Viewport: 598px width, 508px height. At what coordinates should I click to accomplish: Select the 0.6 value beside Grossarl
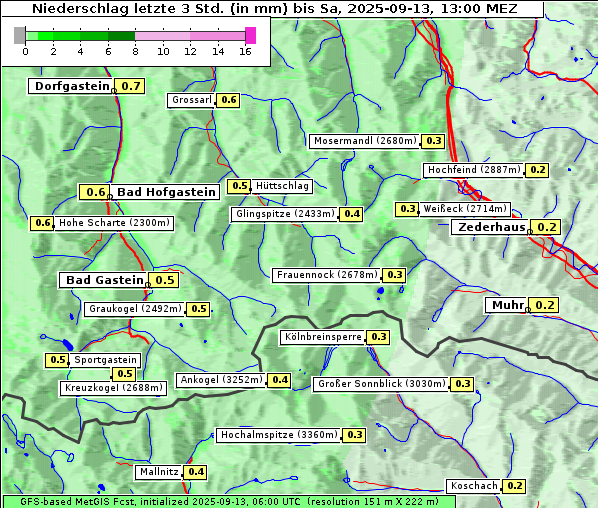pyautogui.click(x=228, y=100)
